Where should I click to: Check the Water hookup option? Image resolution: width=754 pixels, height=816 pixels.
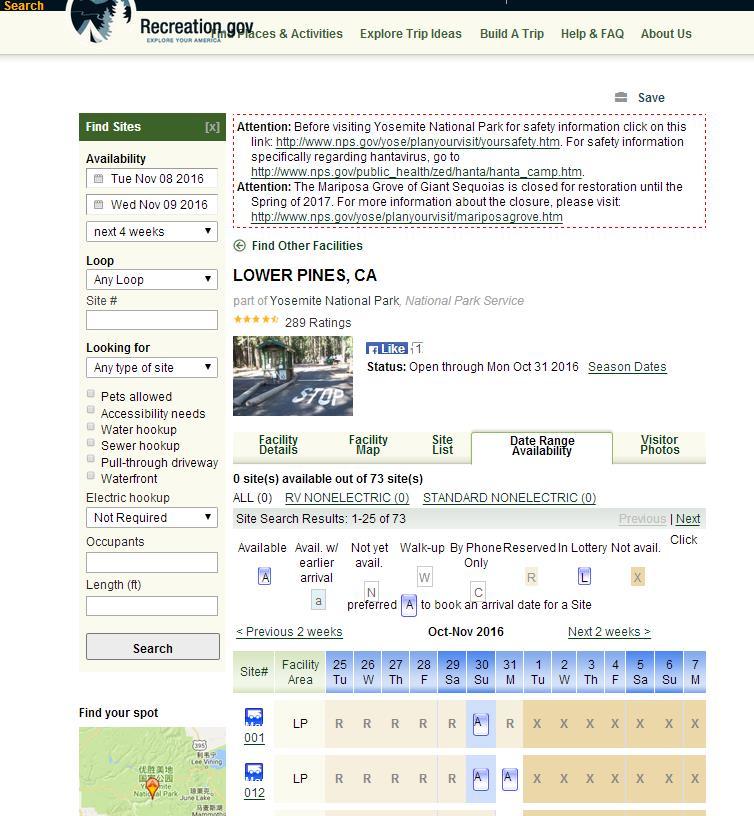[x=91, y=427]
